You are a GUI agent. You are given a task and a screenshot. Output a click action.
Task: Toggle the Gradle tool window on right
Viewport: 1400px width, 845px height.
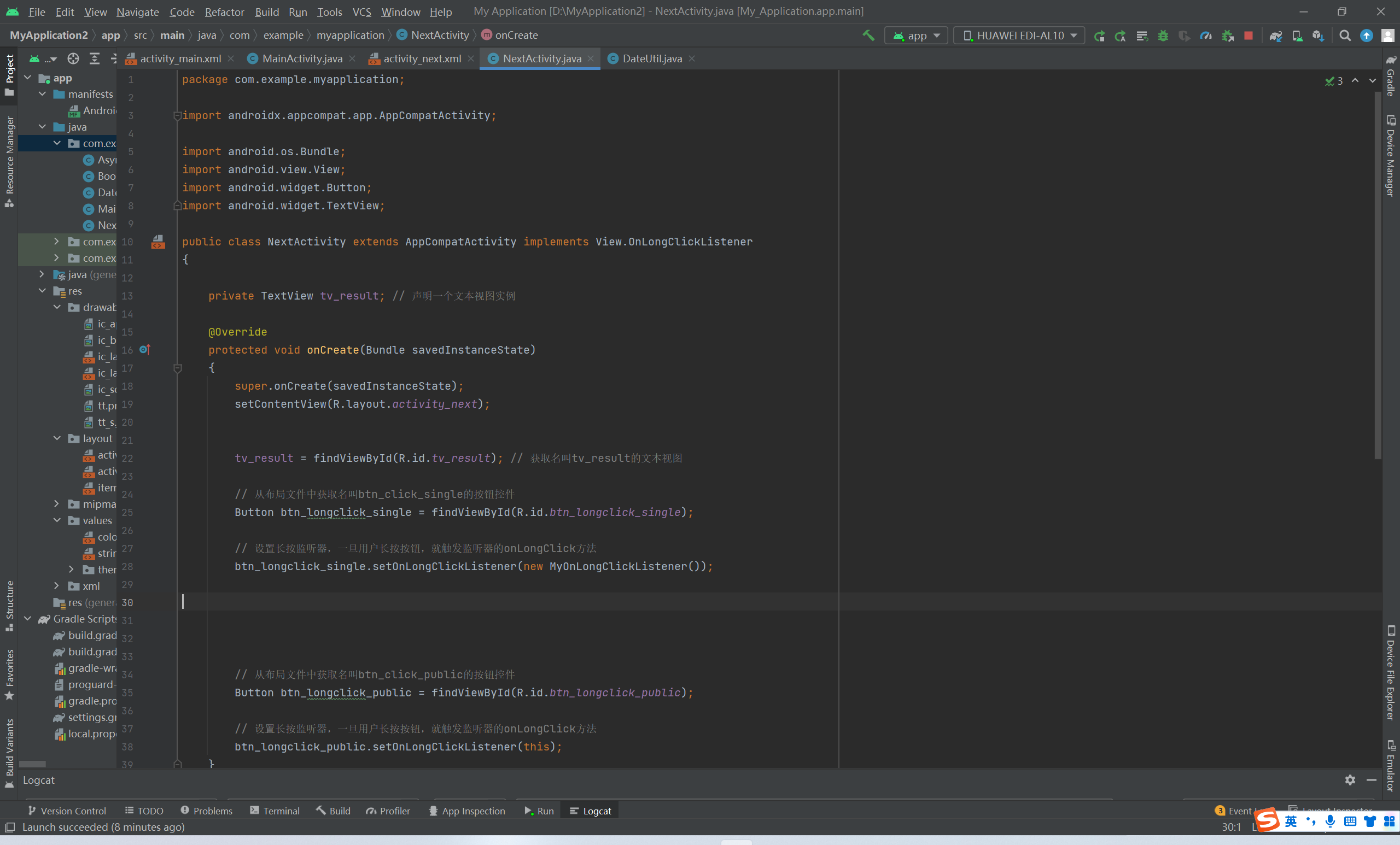[1390, 77]
